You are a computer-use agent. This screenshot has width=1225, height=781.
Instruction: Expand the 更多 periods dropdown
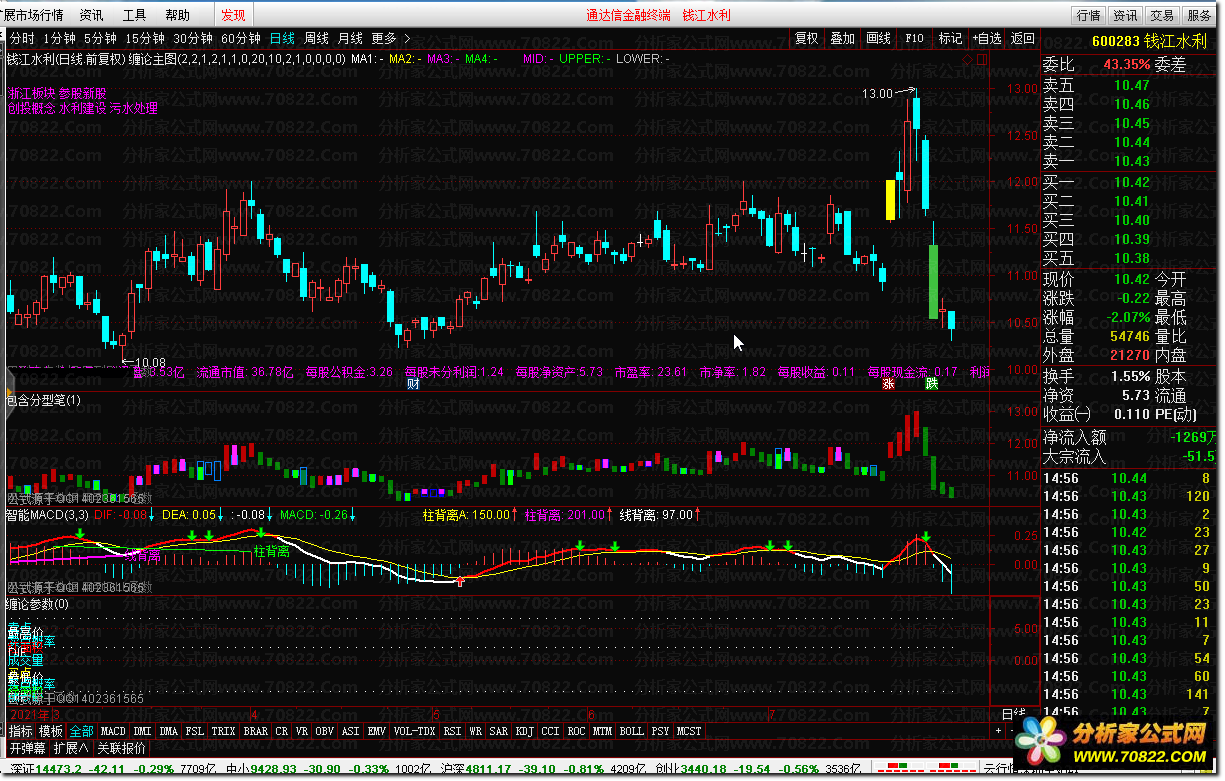pyautogui.click(x=391, y=38)
